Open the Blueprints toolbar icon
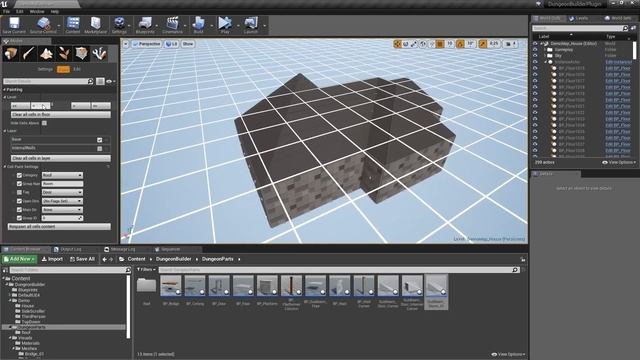The height and width of the screenshot is (360, 640). click(x=145, y=24)
